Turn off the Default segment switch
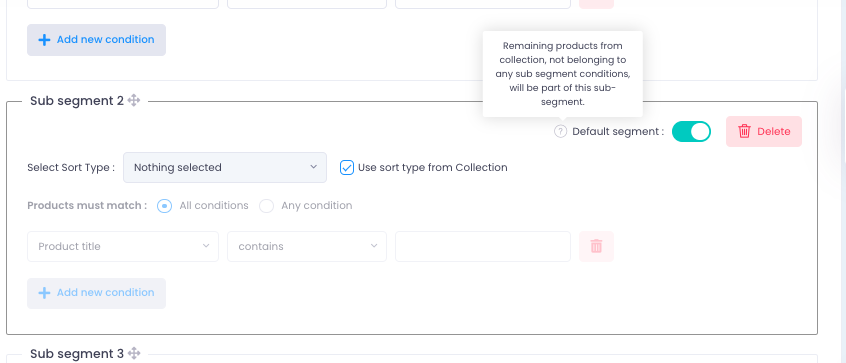The height and width of the screenshot is (363, 846). 691,131
